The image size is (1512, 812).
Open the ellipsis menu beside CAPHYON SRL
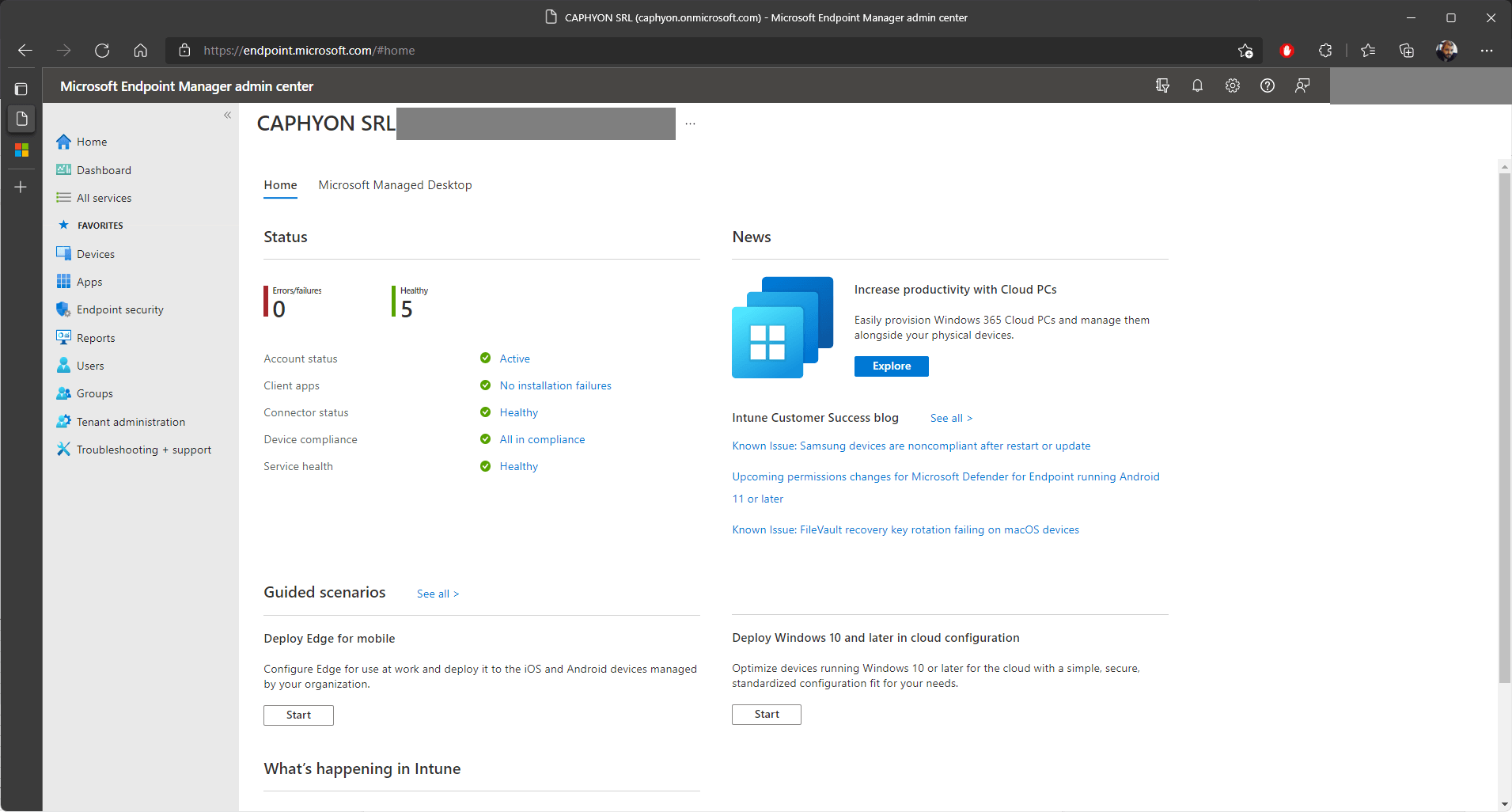click(x=690, y=124)
